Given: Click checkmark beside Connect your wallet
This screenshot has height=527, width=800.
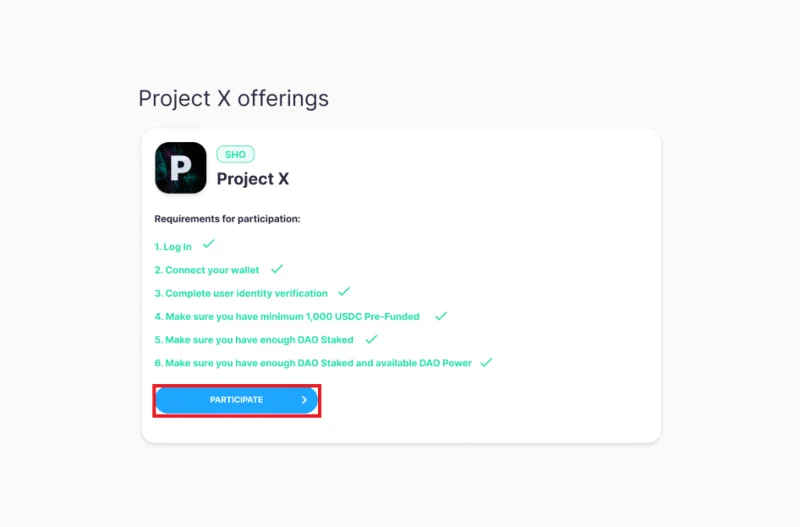Looking at the screenshot, I should [x=277, y=268].
